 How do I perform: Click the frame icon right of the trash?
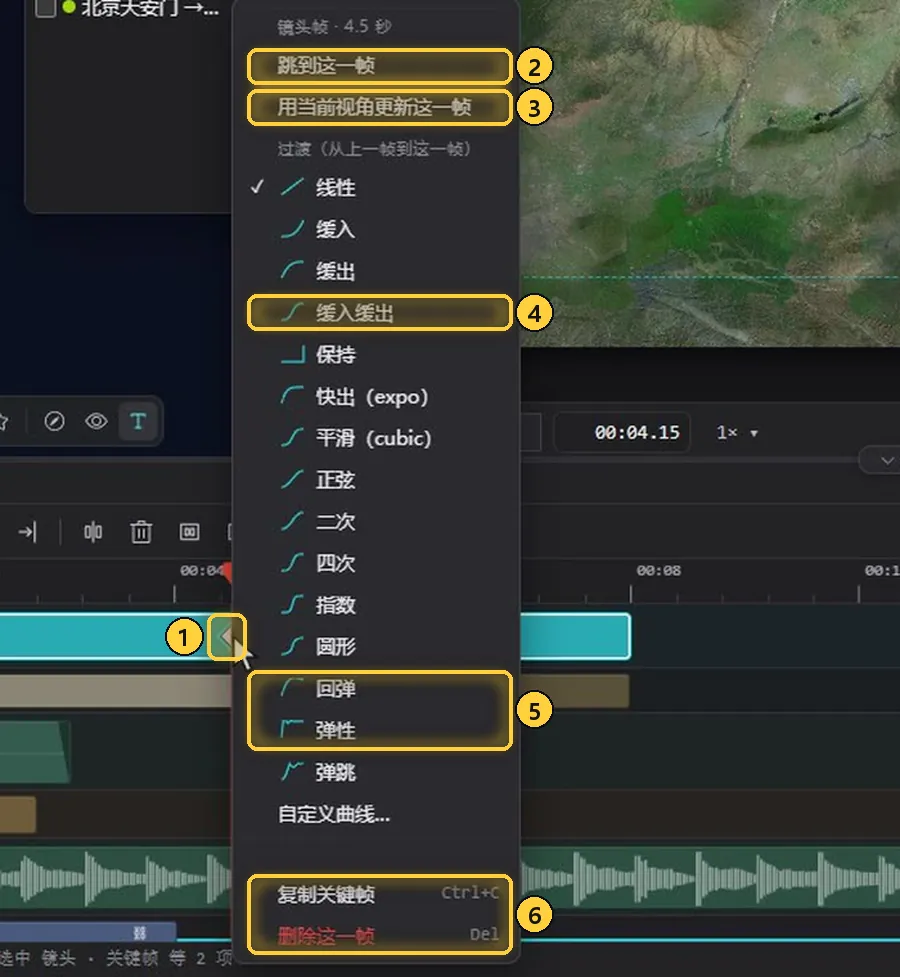[x=189, y=532]
